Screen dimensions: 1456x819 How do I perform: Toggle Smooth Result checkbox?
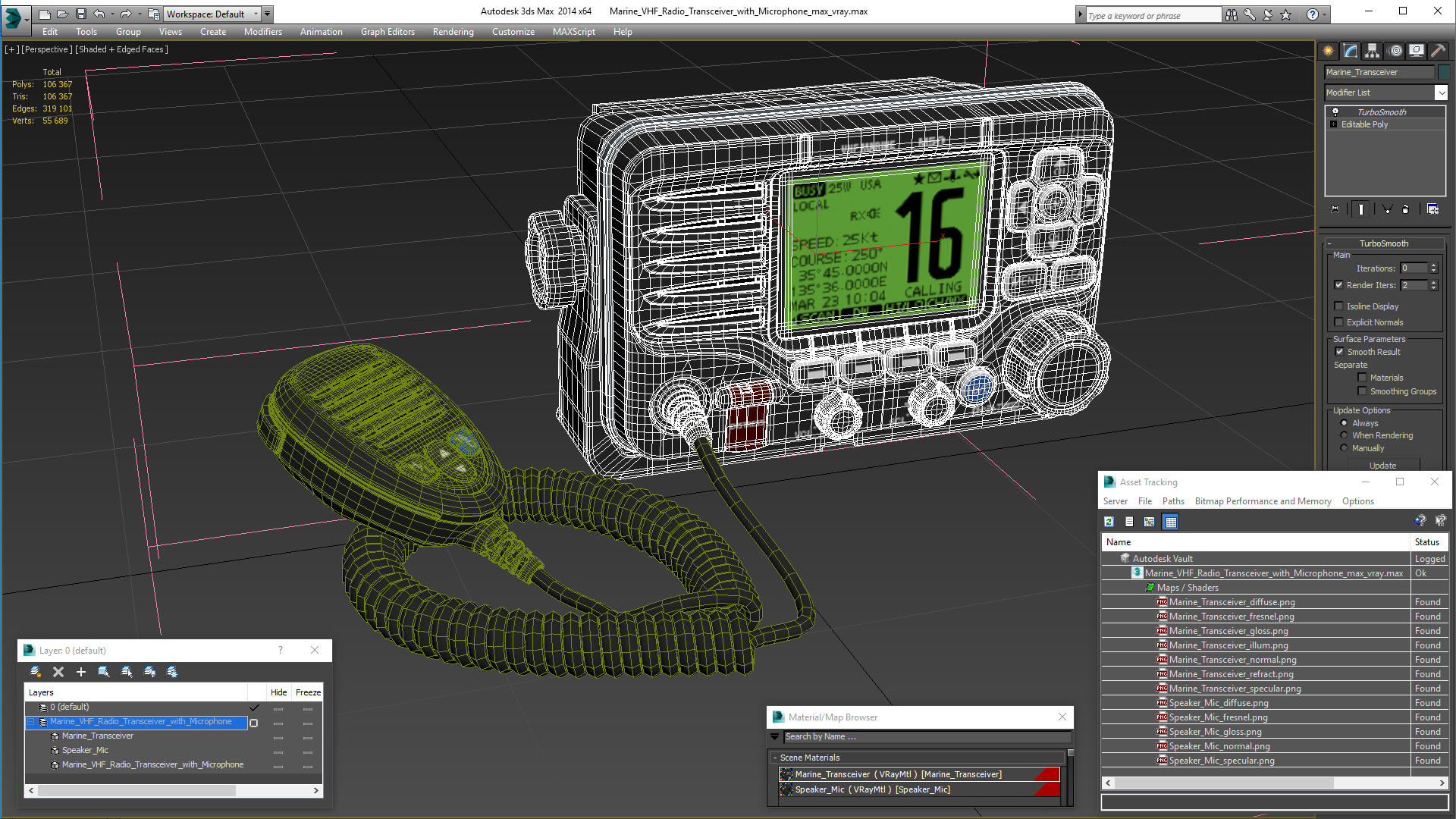(x=1339, y=352)
